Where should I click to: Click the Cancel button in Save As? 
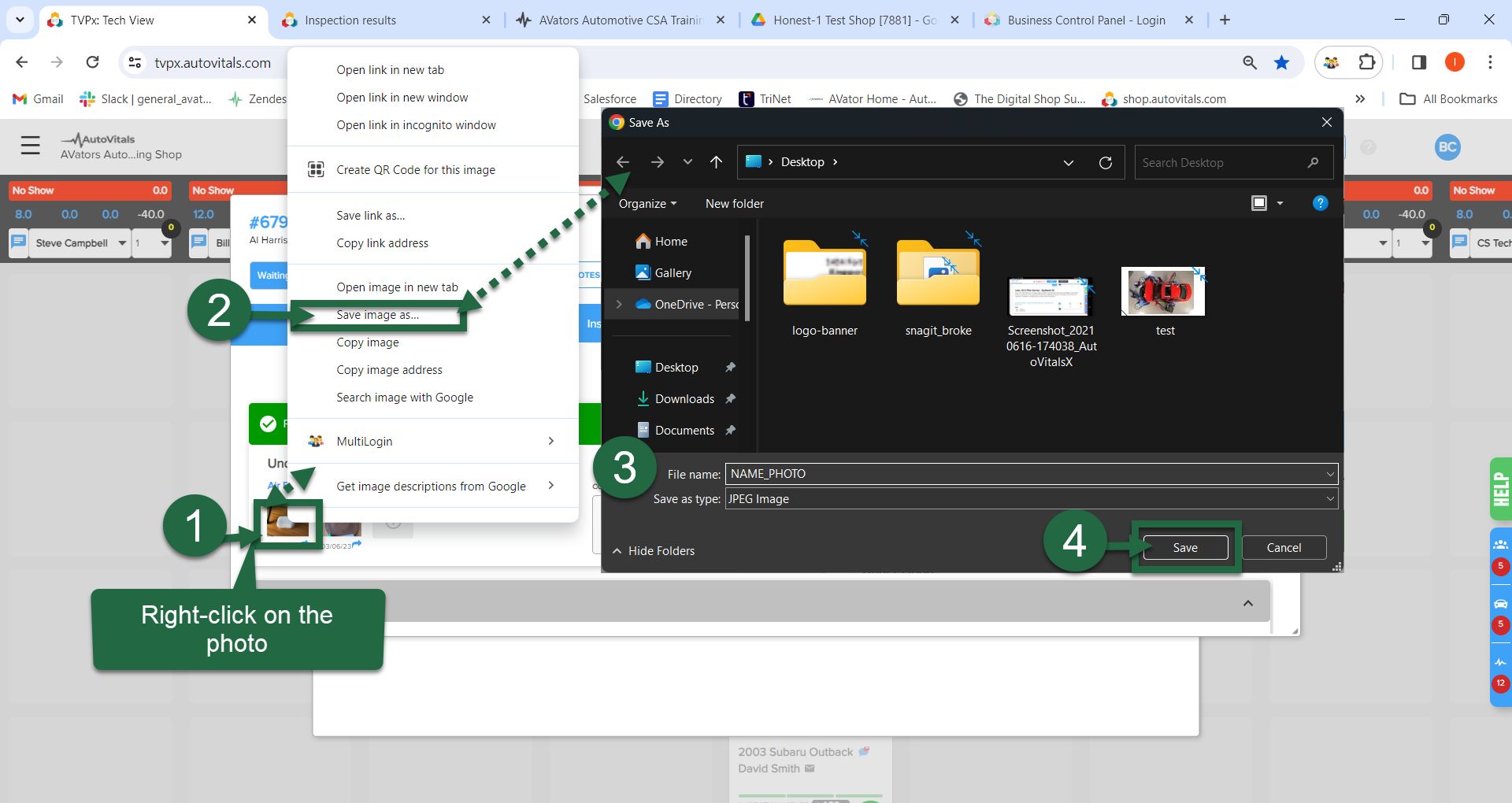pos(1283,548)
